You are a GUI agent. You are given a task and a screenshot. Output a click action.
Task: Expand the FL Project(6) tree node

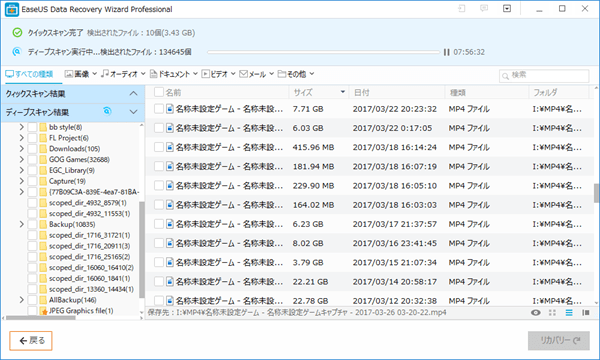point(22,138)
